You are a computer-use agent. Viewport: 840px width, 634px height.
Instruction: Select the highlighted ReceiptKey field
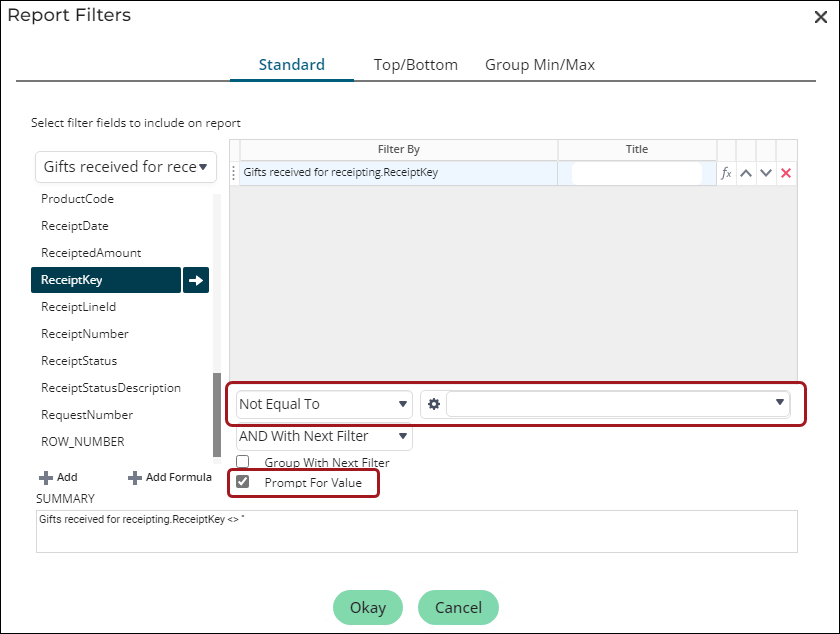(106, 280)
